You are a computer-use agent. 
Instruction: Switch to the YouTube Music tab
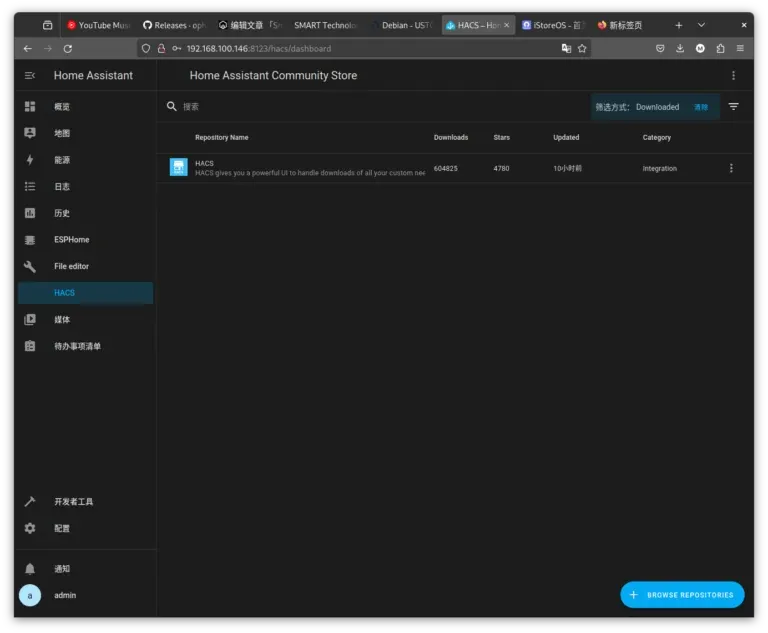pyautogui.click(x=98, y=25)
